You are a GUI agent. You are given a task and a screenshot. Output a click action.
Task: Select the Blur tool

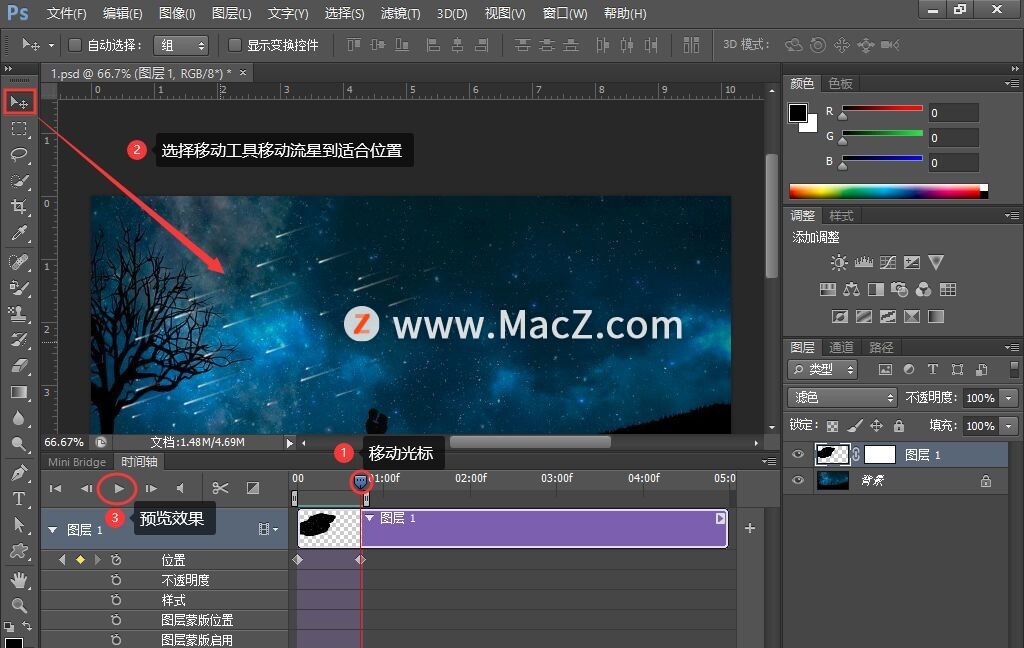[x=19, y=418]
